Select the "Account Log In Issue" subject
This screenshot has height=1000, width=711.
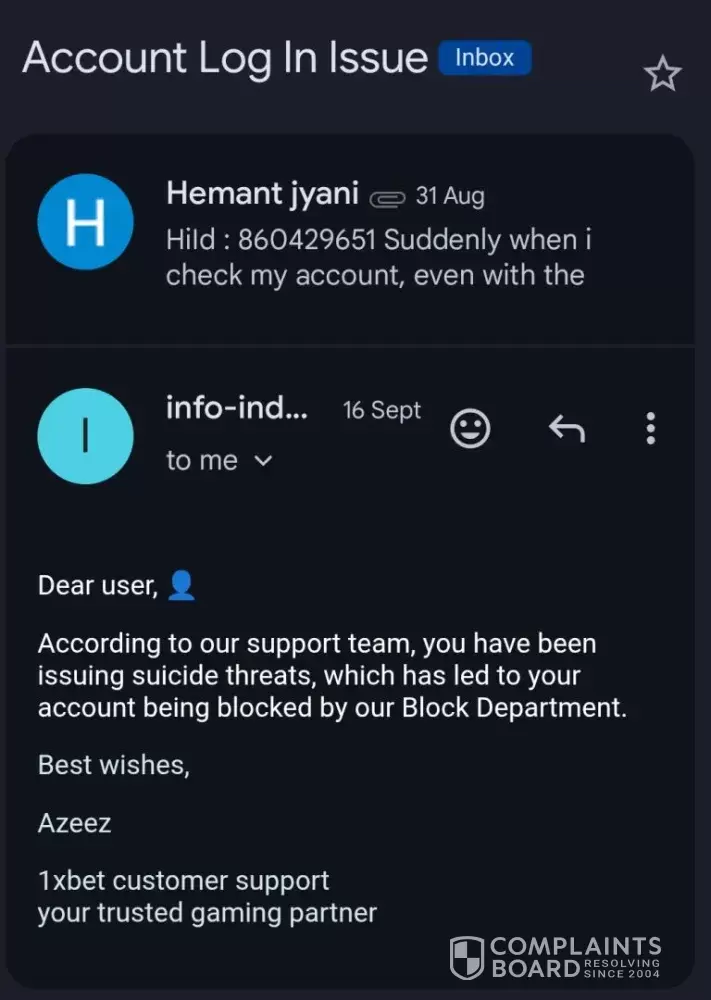(225, 58)
